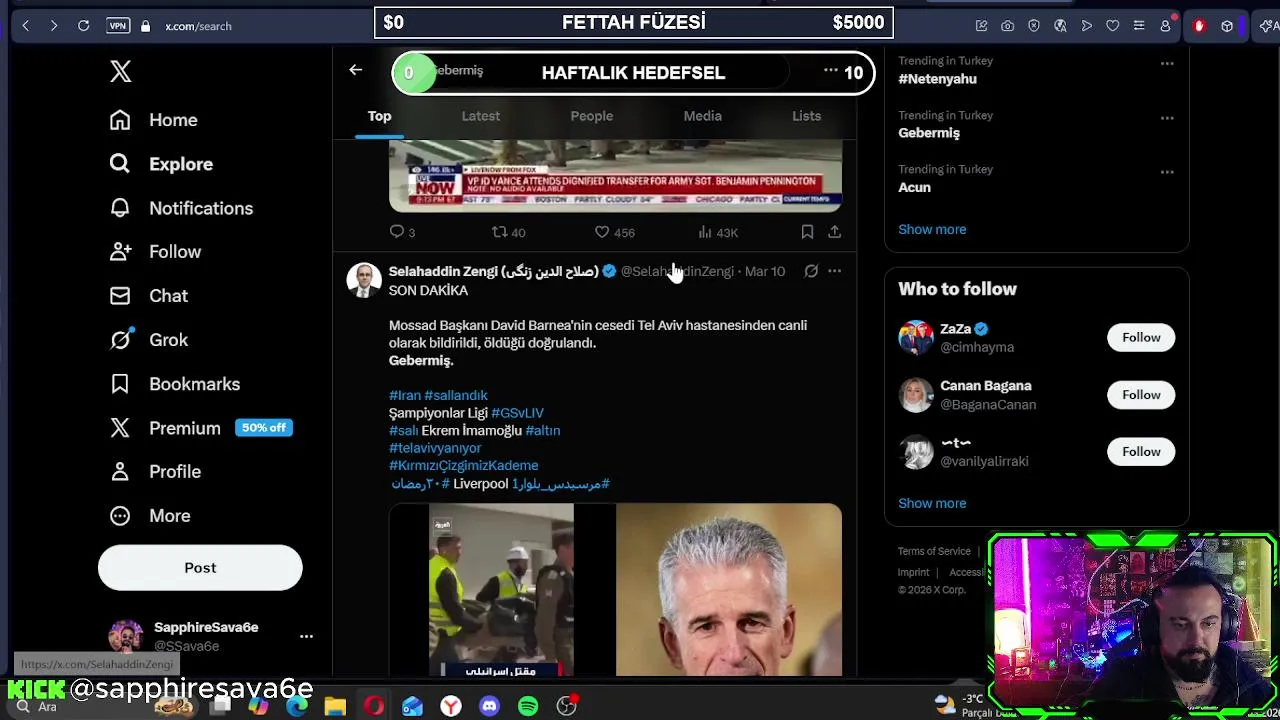The width and height of the screenshot is (1280, 720).
Task: Click the Grok explain icon on Zengi's post
Action: (811, 271)
